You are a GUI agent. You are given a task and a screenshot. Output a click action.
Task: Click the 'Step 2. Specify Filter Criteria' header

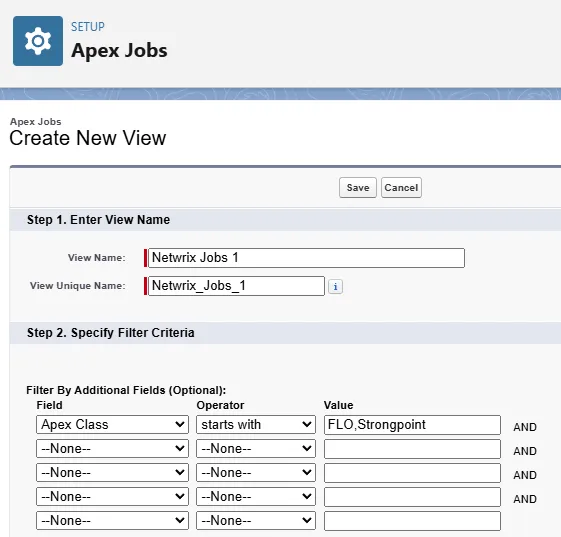[x=111, y=333]
